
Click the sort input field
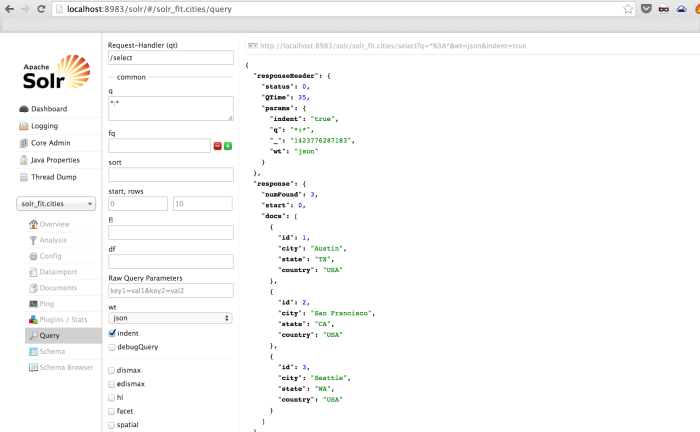coord(171,174)
